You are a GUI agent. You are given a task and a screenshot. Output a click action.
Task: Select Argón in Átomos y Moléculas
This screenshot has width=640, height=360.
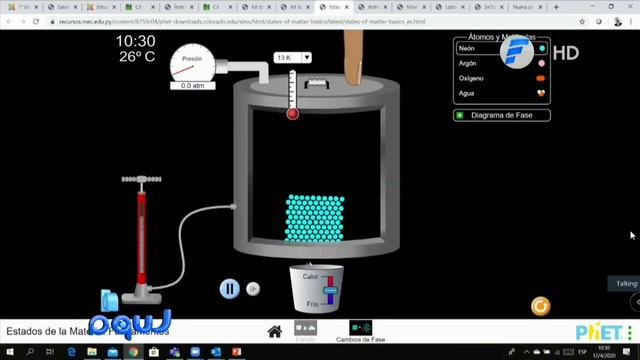pyautogui.click(x=502, y=63)
